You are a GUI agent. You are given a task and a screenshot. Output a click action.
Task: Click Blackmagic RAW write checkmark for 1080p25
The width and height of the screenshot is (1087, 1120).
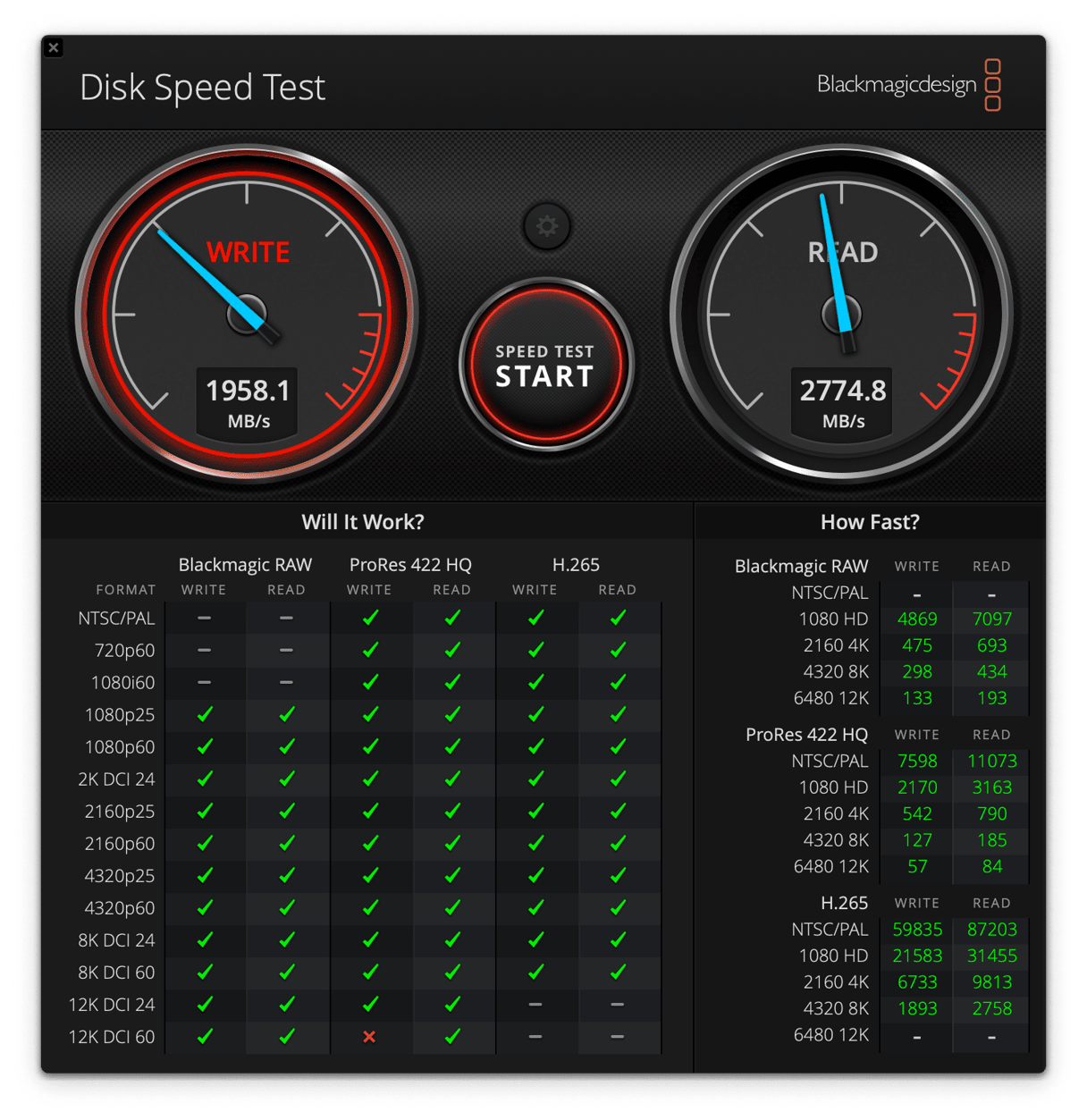point(205,714)
